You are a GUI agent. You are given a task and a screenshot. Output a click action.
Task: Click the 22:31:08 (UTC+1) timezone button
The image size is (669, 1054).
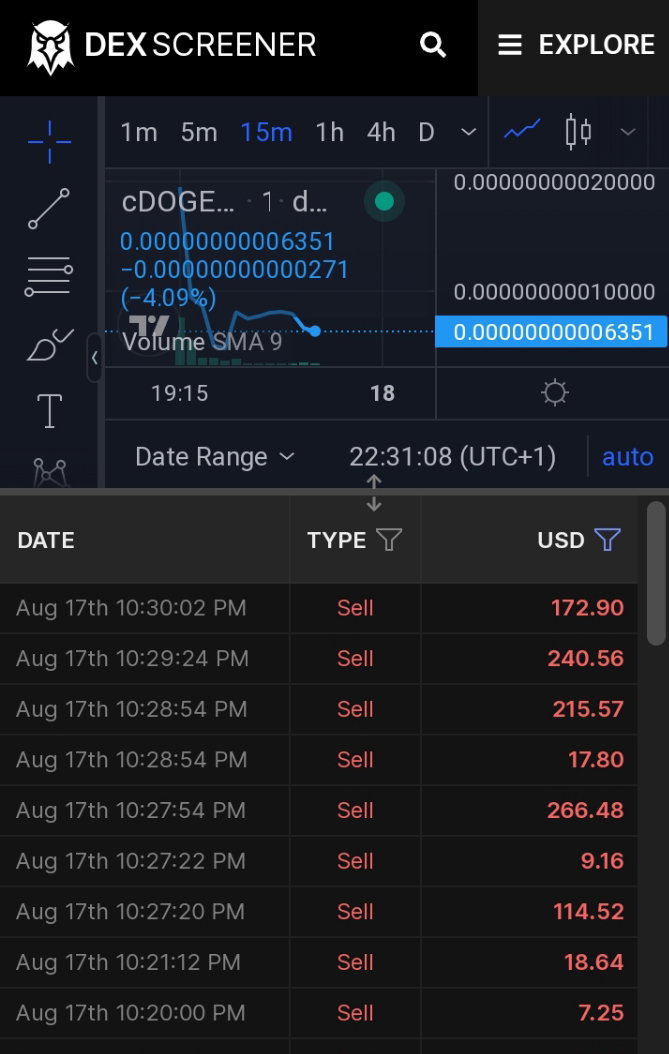coord(452,457)
